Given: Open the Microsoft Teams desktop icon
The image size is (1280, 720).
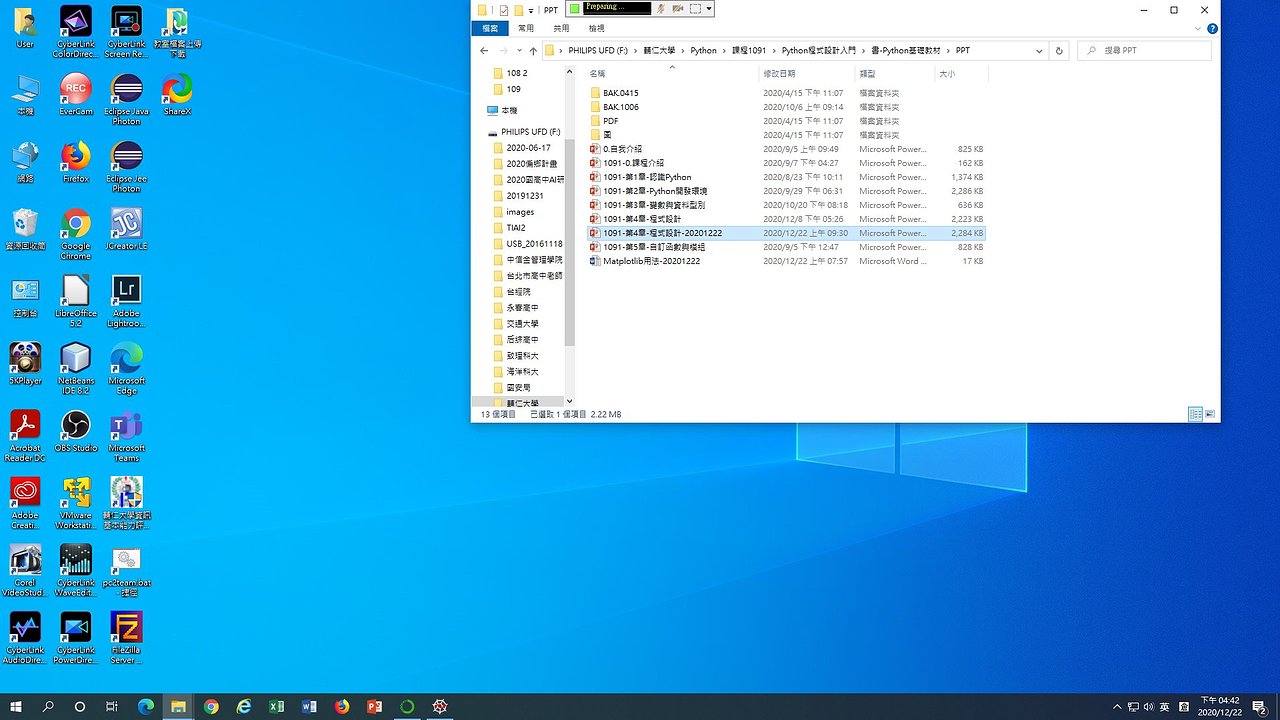Looking at the screenshot, I should (126, 435).
